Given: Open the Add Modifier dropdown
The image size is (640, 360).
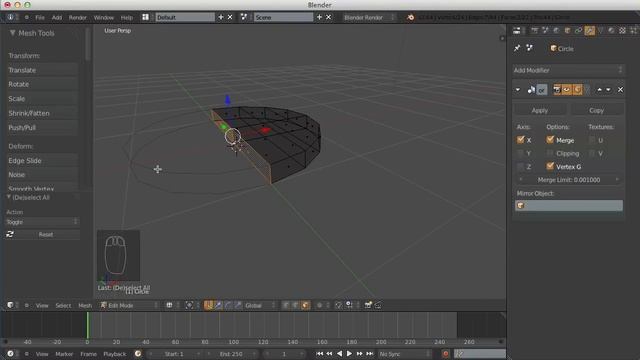Looking at the screenshot, I should pyautogui.click(x=568, y=70).
